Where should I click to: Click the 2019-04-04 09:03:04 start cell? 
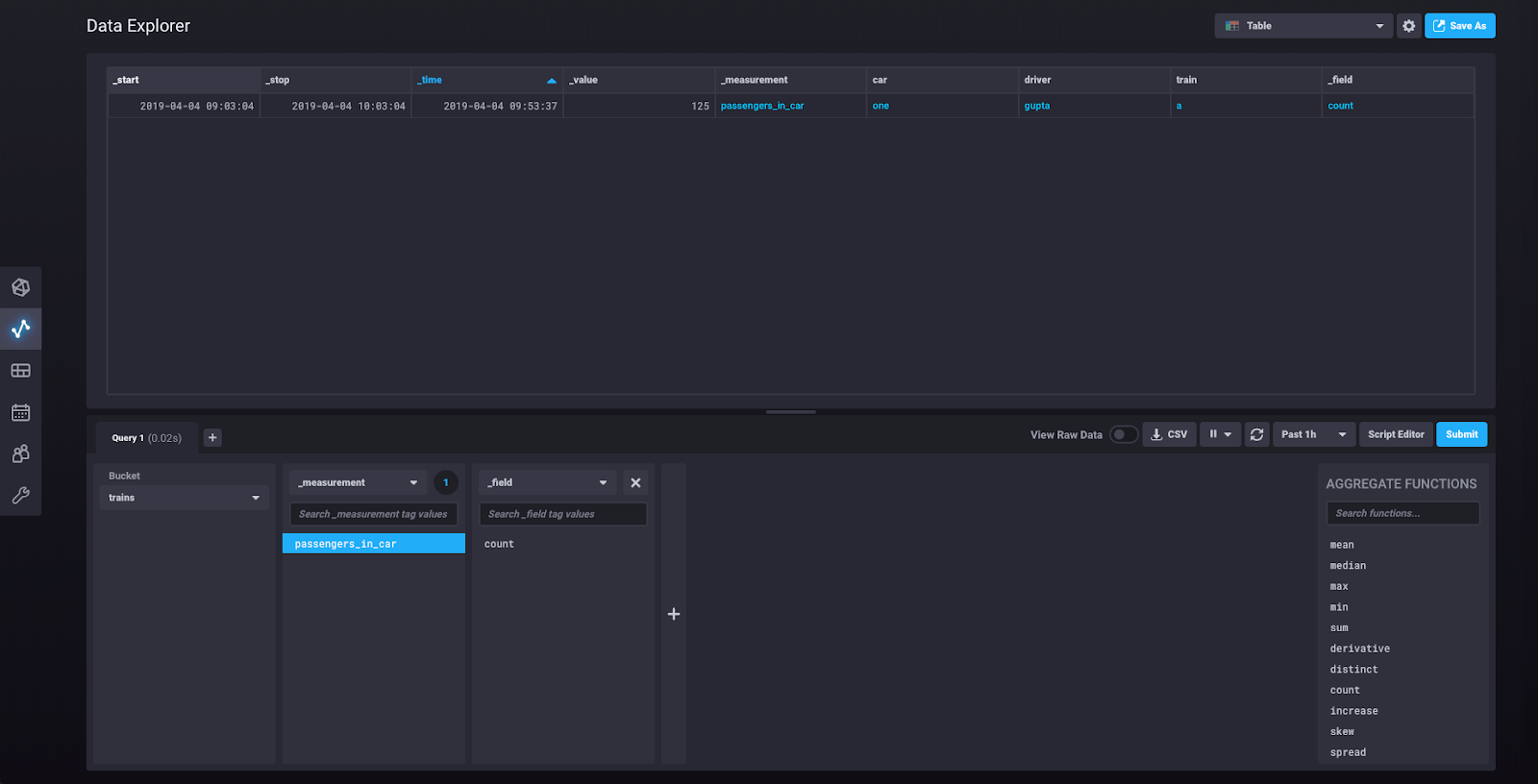(x=184, y=106)
